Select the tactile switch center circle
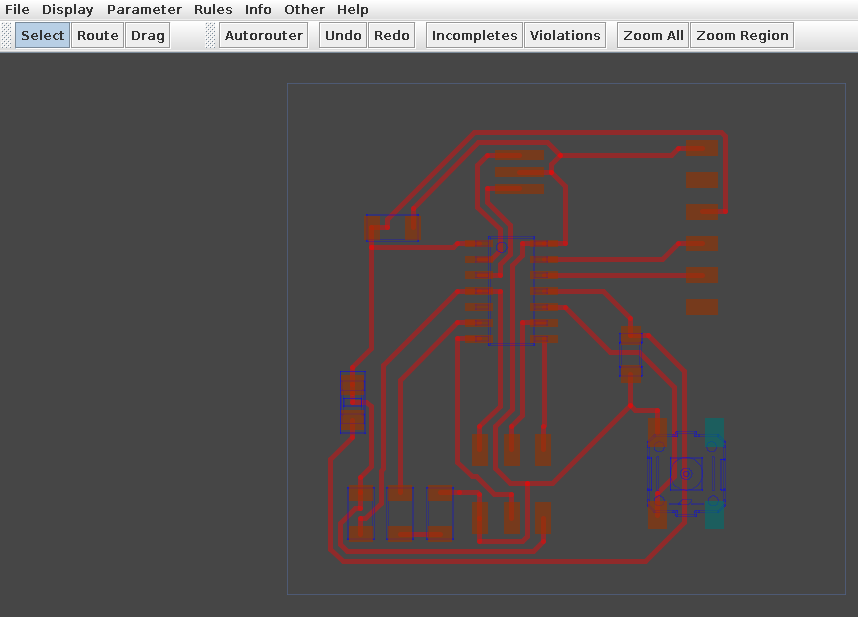Image resolution: width=858 pixels, height=617 pixels. [x=686, y=474]
